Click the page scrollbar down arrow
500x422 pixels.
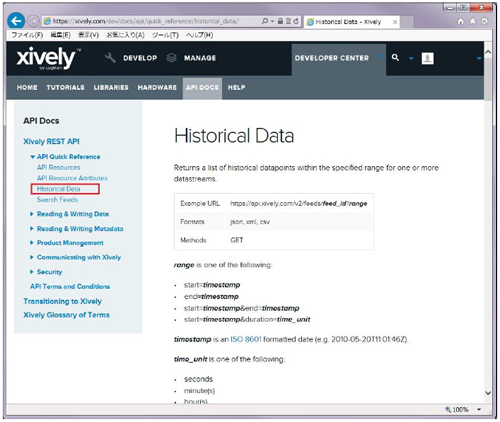point(488,393)
